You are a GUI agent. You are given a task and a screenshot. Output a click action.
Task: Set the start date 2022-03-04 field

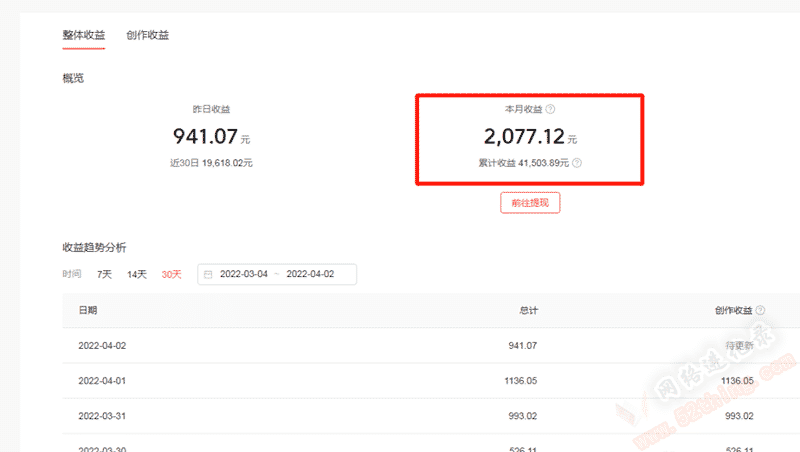(x=244, y=274)
